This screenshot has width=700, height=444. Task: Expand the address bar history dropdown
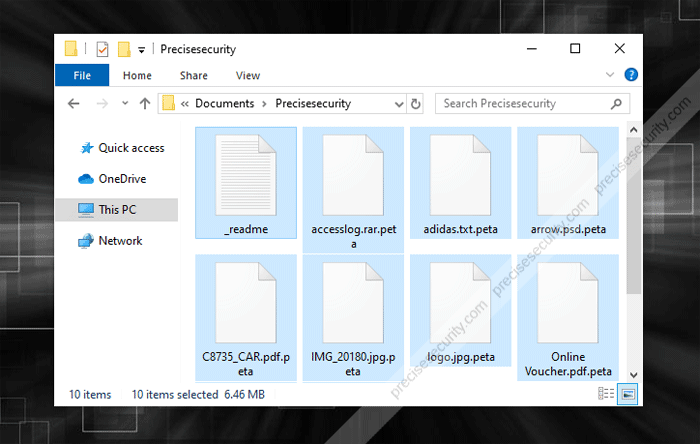[x=399, y=104]
